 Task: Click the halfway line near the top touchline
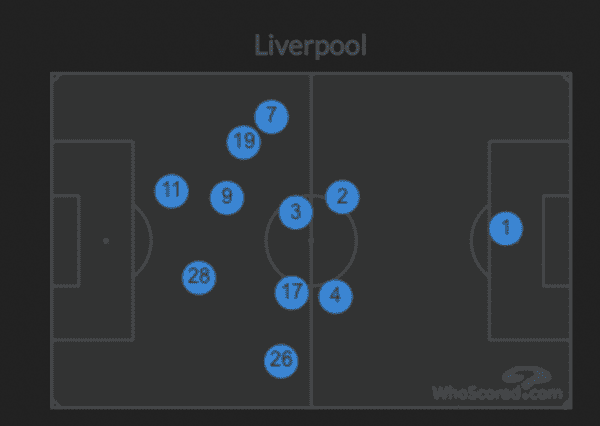[x=311, y=88]
